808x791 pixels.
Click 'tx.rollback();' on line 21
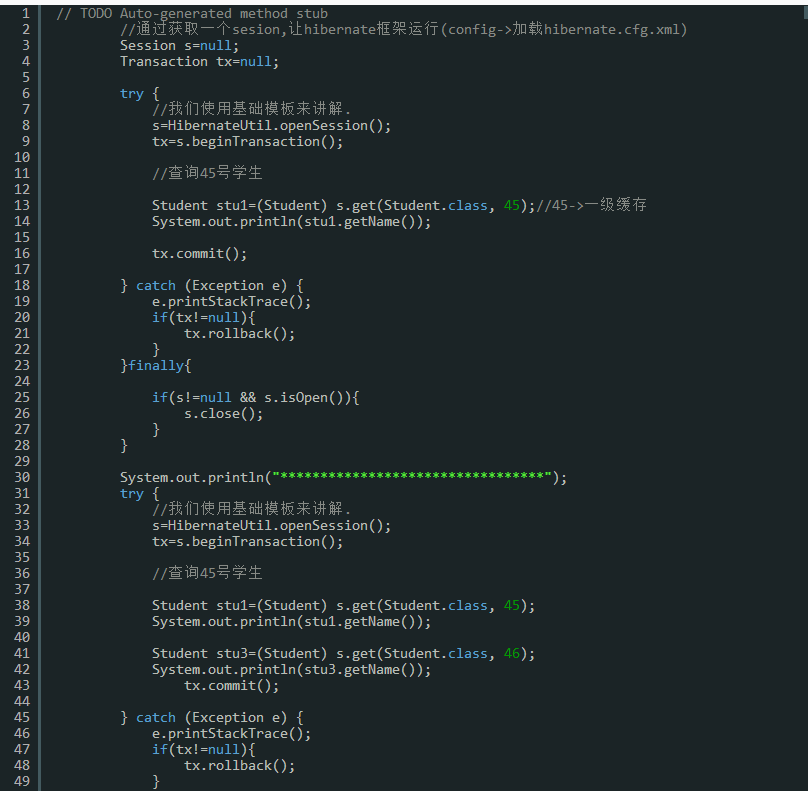click(x=240, y=333)
